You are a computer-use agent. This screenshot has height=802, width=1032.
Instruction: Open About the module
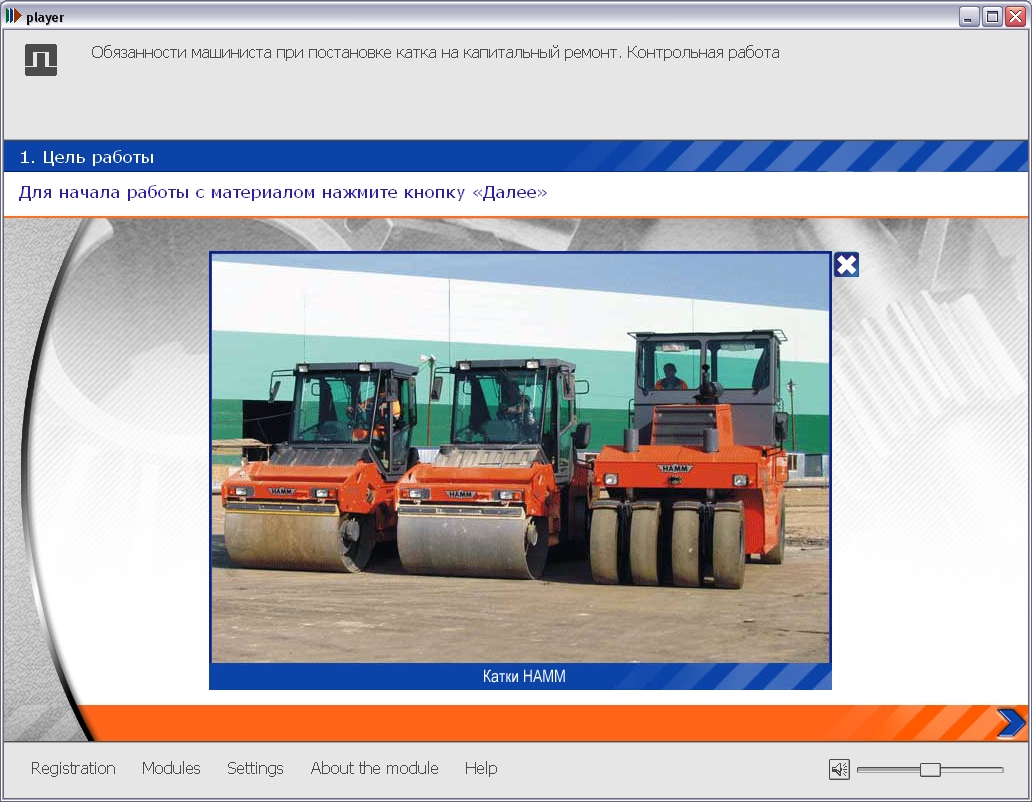374,768
